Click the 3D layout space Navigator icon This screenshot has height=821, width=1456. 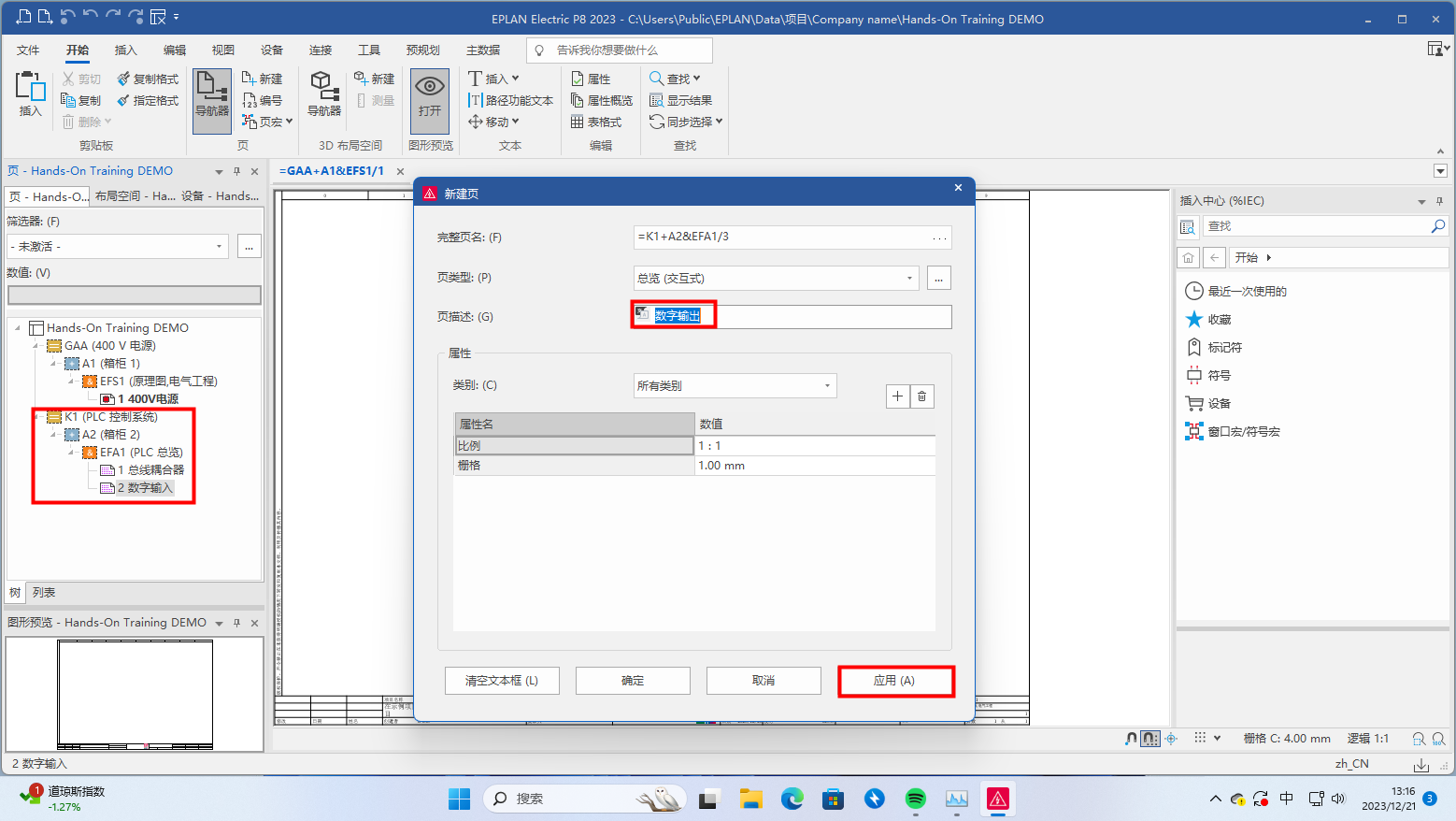pos(323,94)
